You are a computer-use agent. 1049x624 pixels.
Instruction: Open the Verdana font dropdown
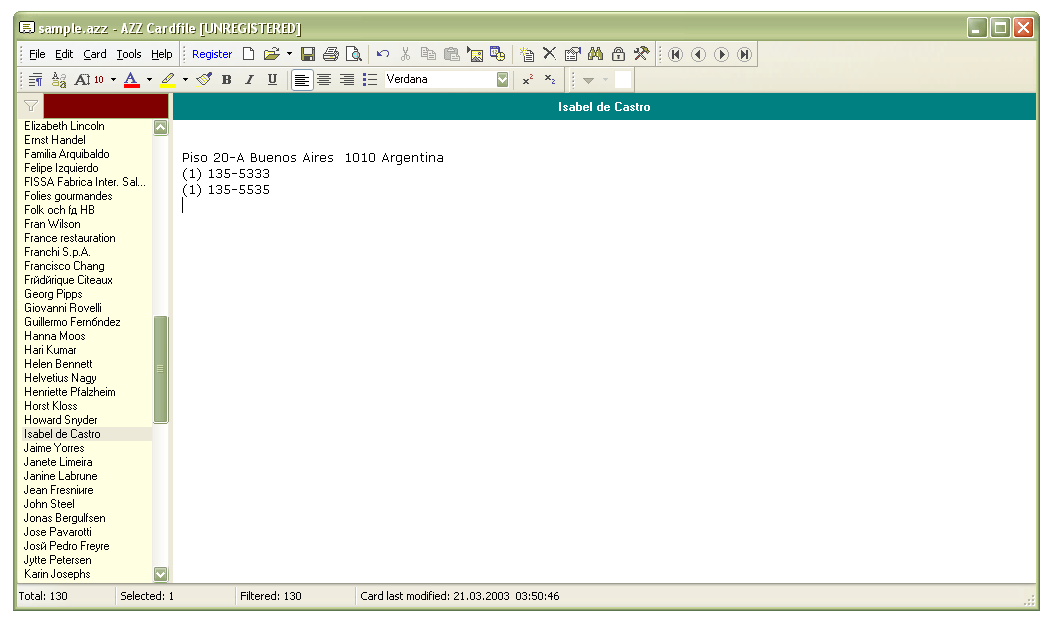point(502,79)
